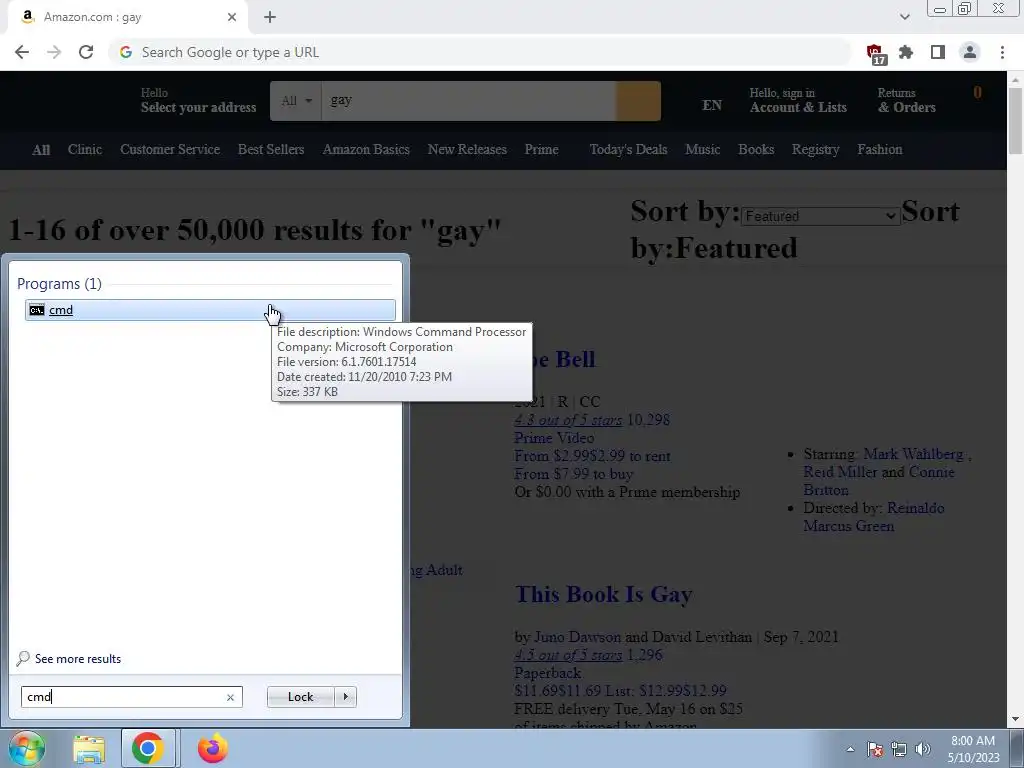Open Customer Service nav link
Image resolution: width=1024 pixels, height=768 pixels.
(170, 150)
